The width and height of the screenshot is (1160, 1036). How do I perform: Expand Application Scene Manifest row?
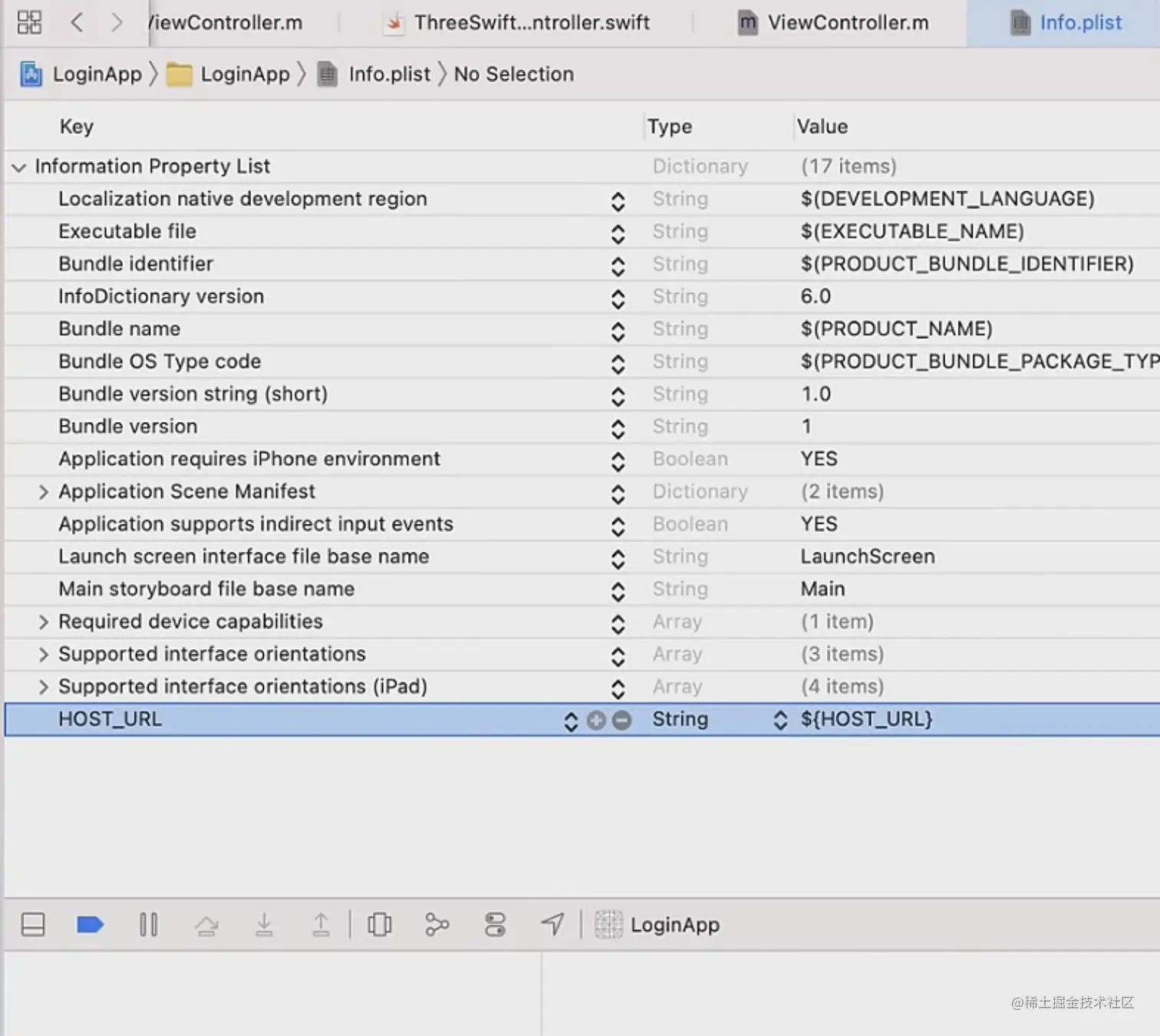pos(43,492)
